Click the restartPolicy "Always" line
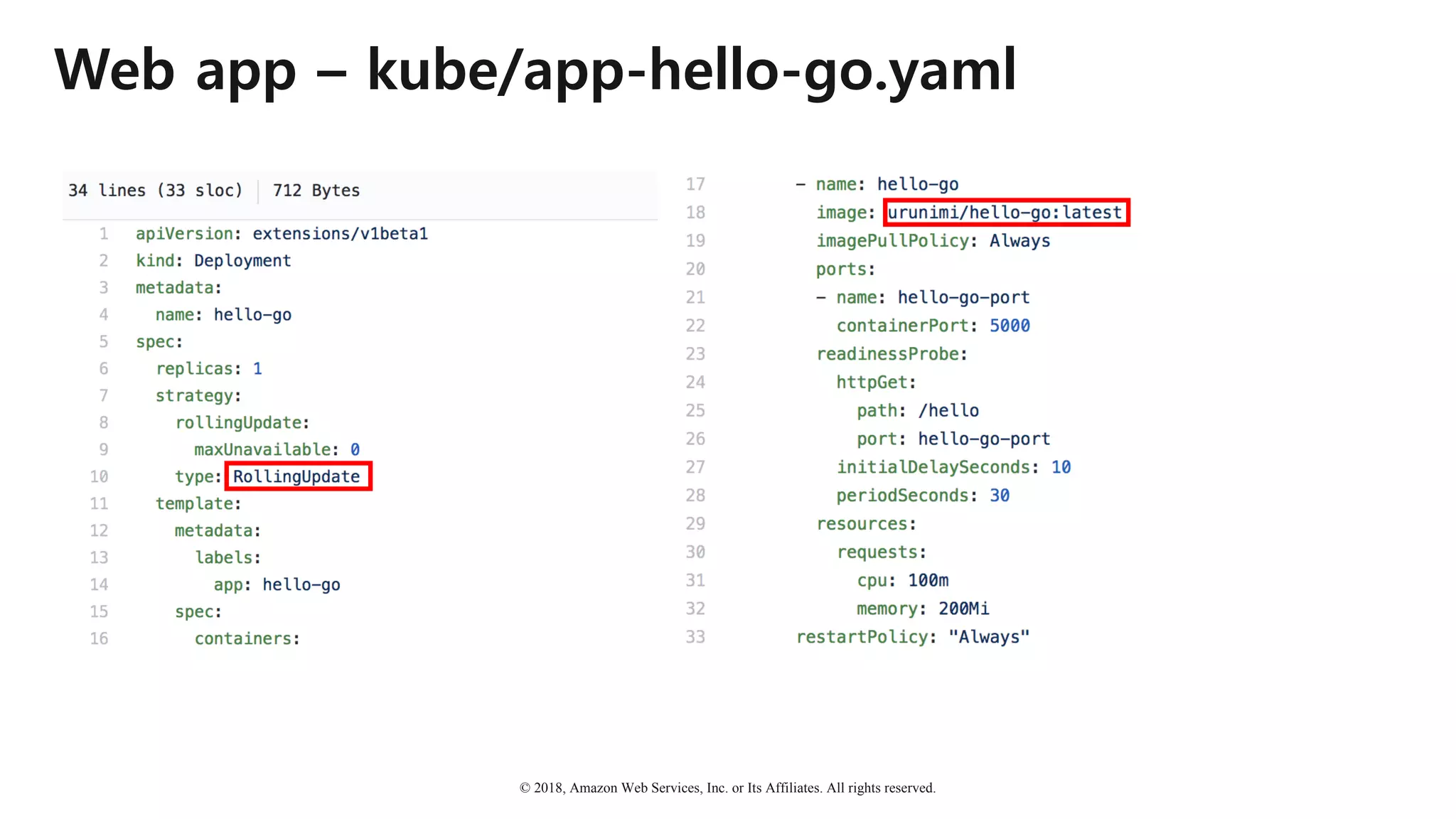Viewport: 1456px width, 819px height. (x=912, y=637)
